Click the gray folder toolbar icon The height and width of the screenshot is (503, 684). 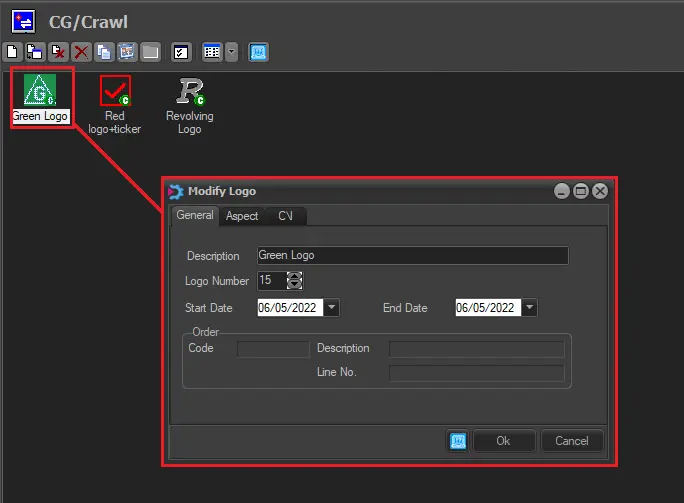coord(150,51)
